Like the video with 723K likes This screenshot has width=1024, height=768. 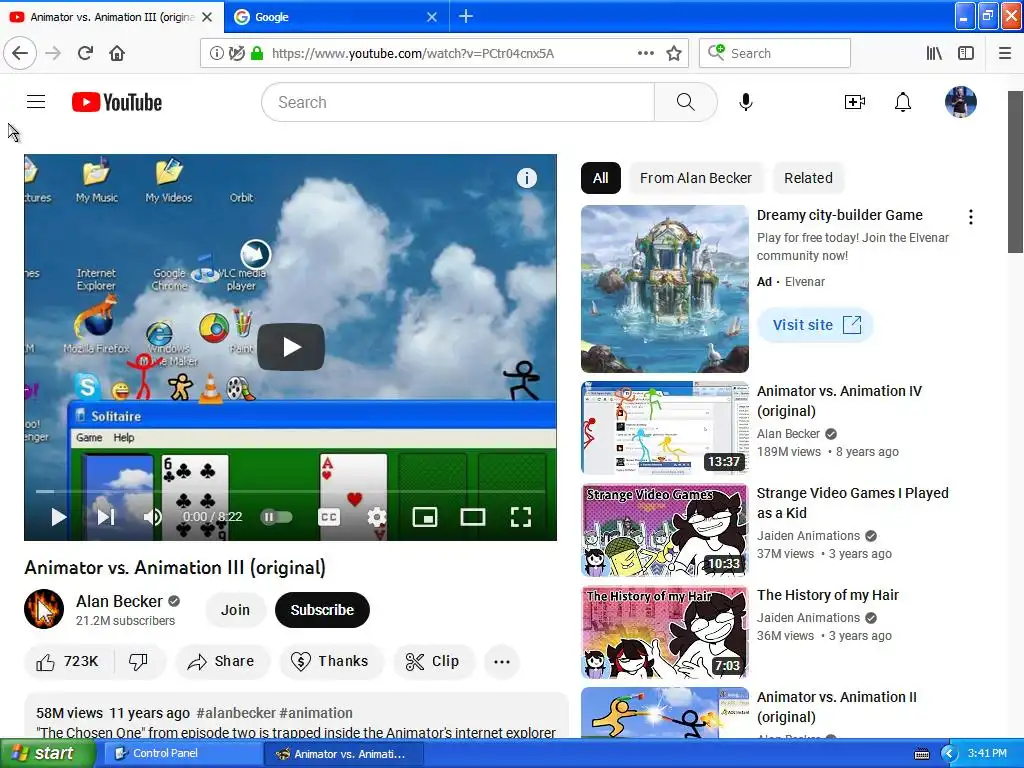(x=68, y=662)
